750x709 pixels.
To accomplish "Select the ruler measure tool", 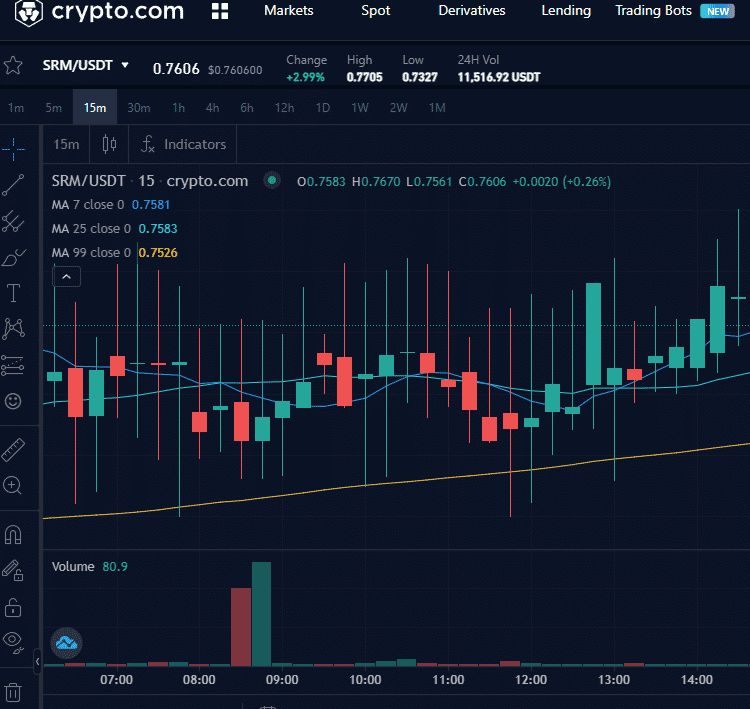I will coord(13,450).
